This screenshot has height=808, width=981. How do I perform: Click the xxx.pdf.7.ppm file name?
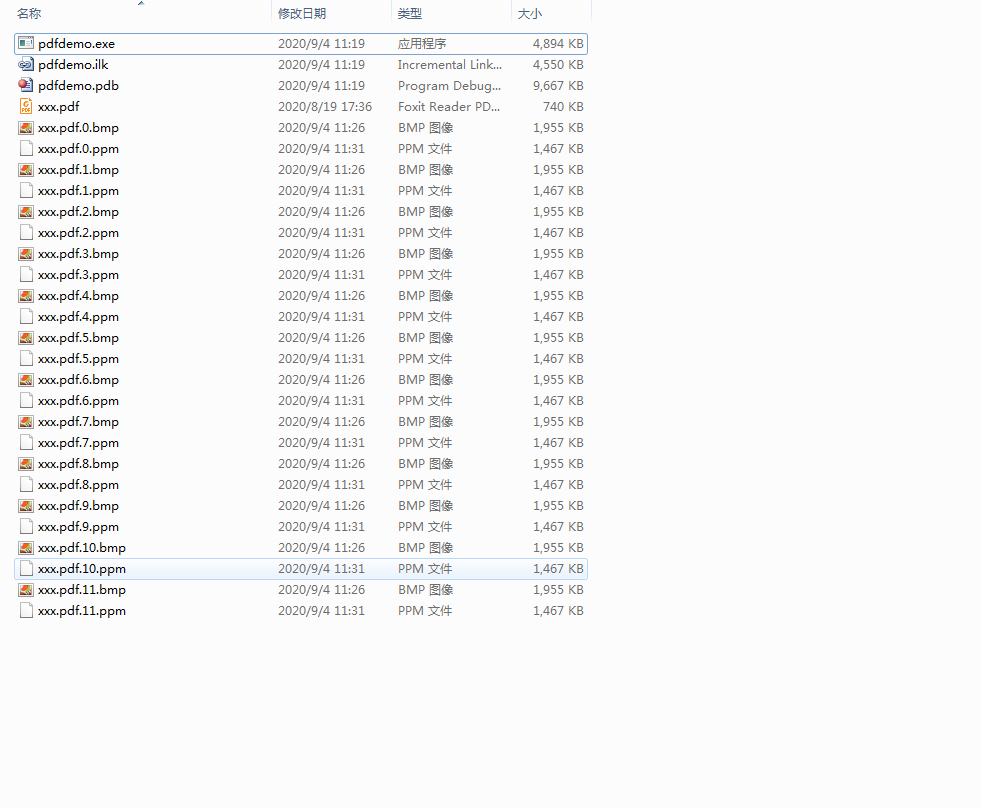pyautogui.click(x=78, y=442)
